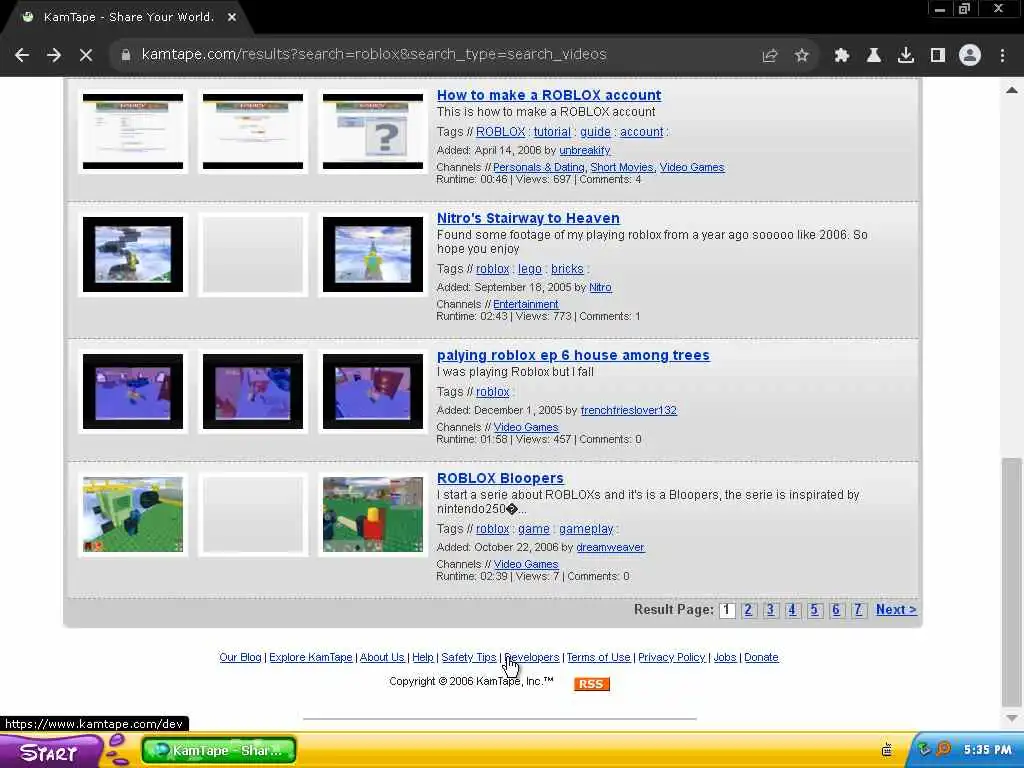Click the orange tray icon beside the clock
Image resolution: width=1024 pixels, height=768 pixels.
click(944, 749)
